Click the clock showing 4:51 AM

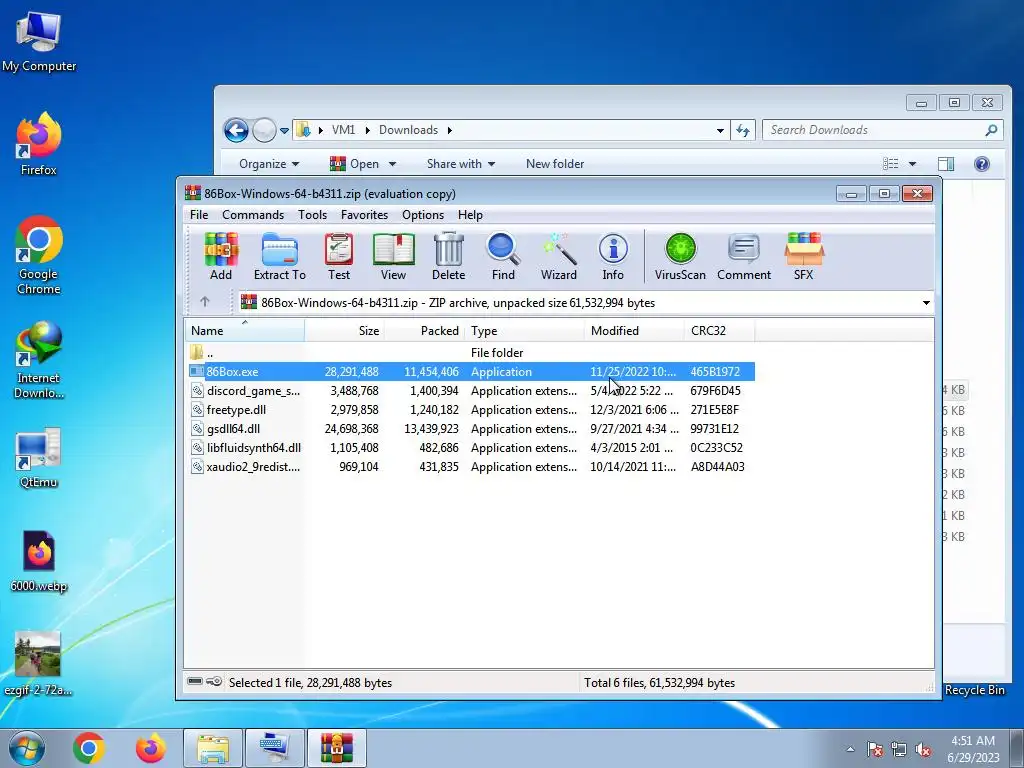coord(973,741)
